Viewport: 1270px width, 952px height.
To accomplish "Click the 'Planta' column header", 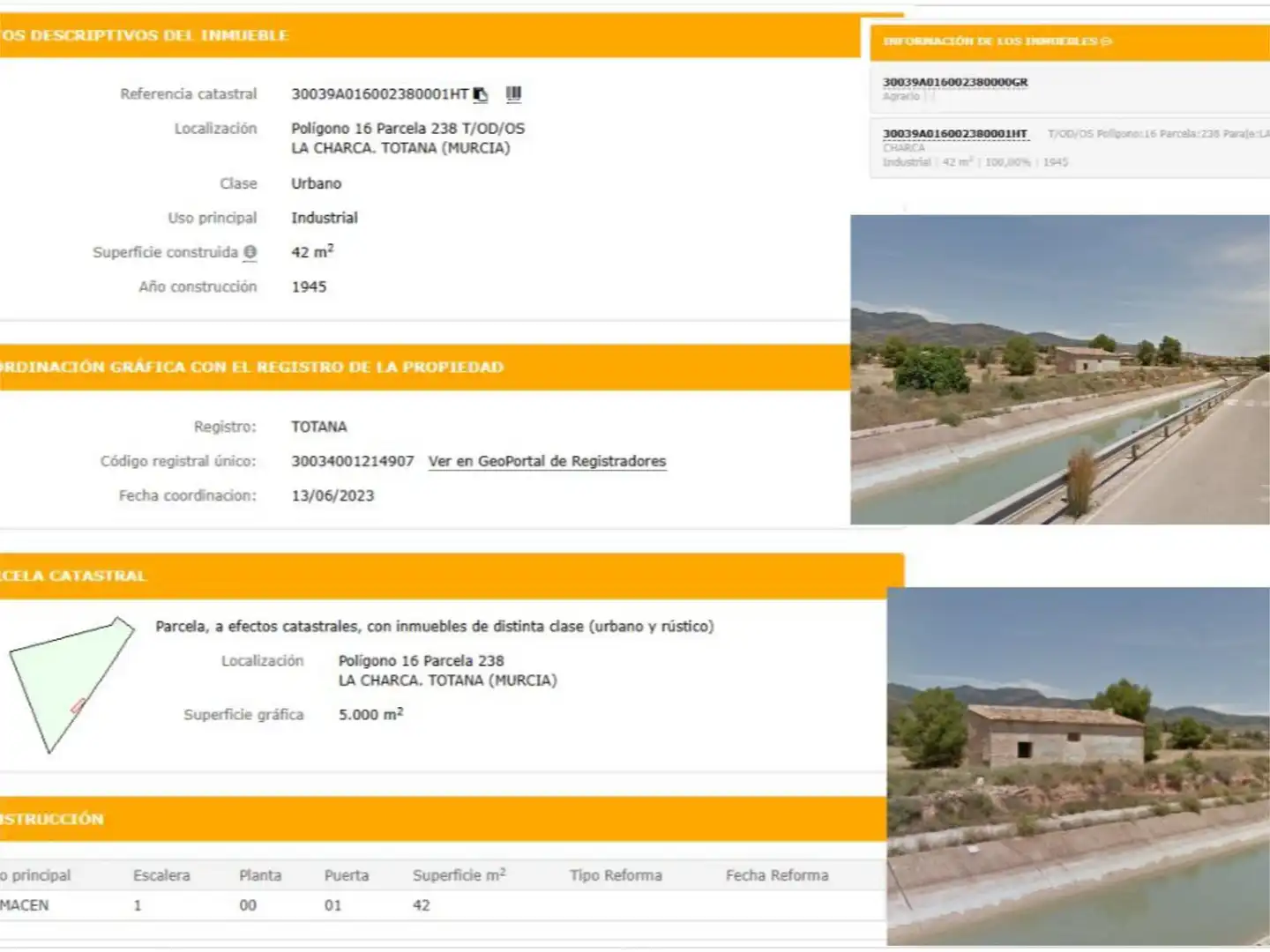I will [x=260, y=875].
